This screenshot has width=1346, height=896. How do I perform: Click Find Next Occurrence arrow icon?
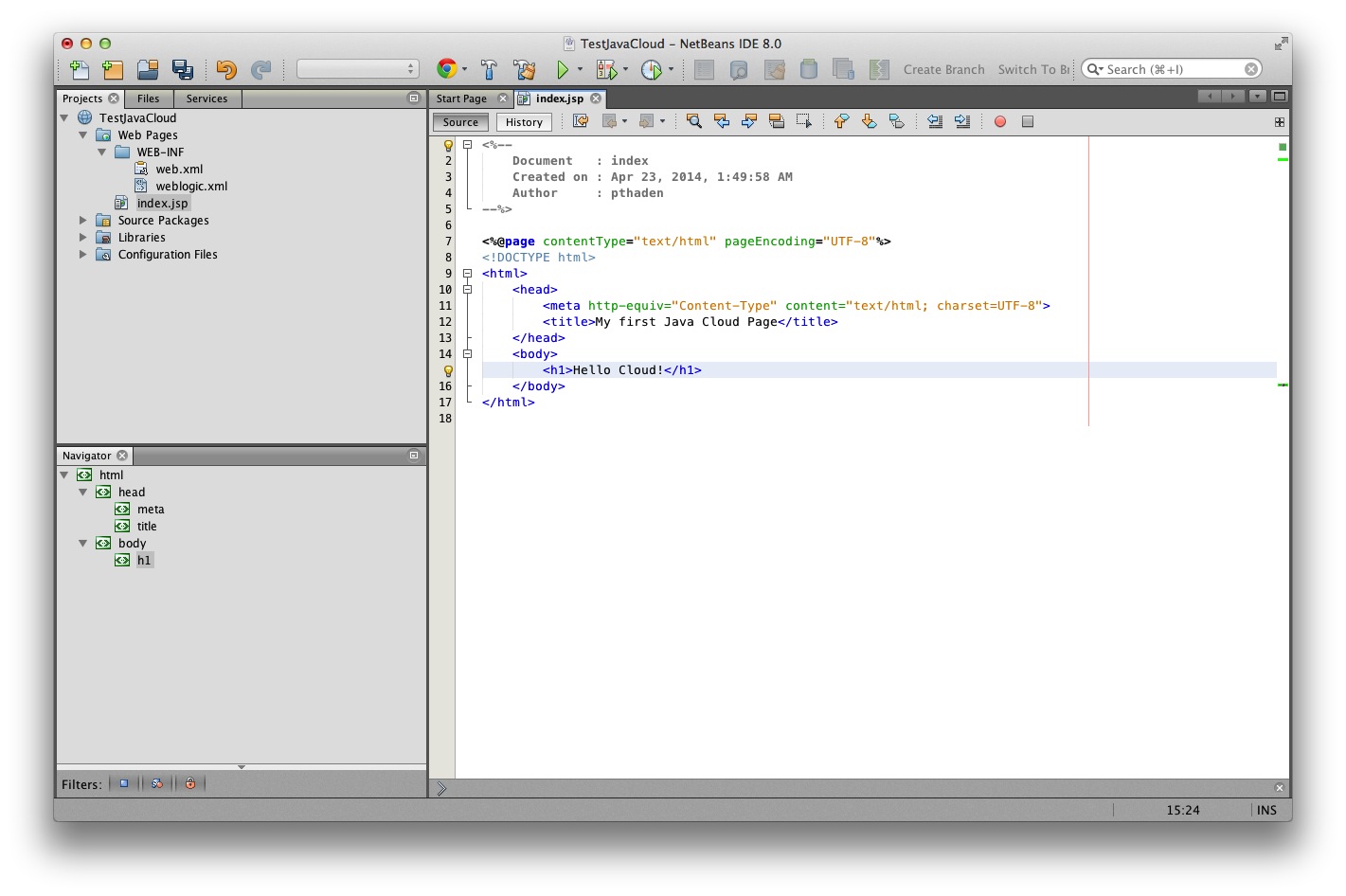pyautogui.click(x=749, y=121)
